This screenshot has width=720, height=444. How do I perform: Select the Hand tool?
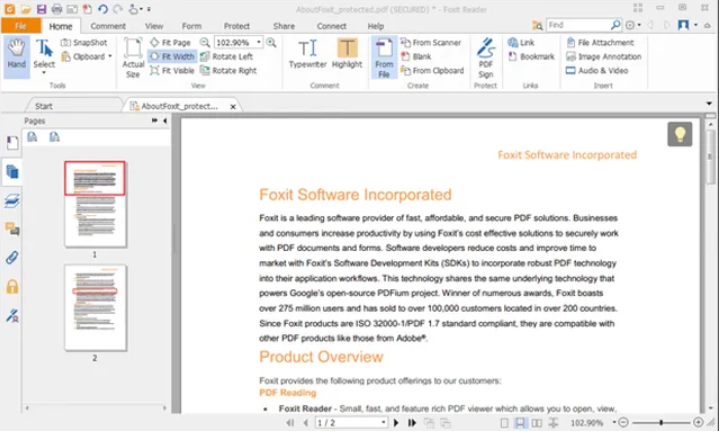coord(16,54)
